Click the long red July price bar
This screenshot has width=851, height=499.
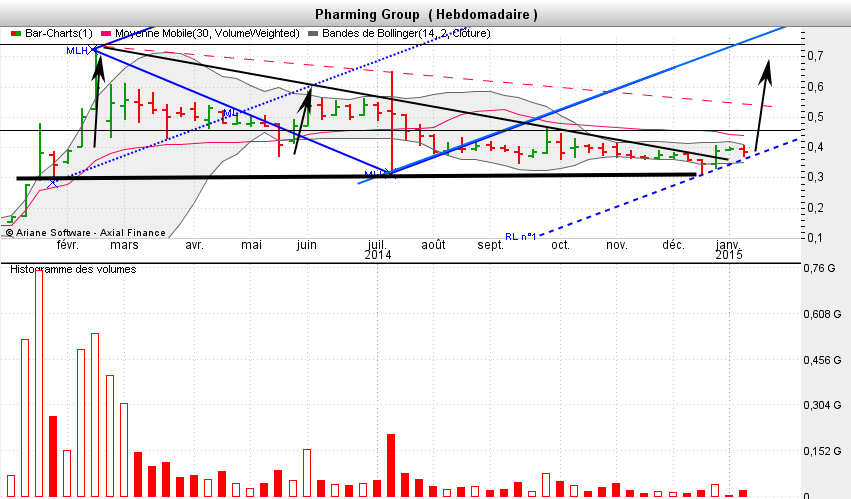click(x=391, y=122)
